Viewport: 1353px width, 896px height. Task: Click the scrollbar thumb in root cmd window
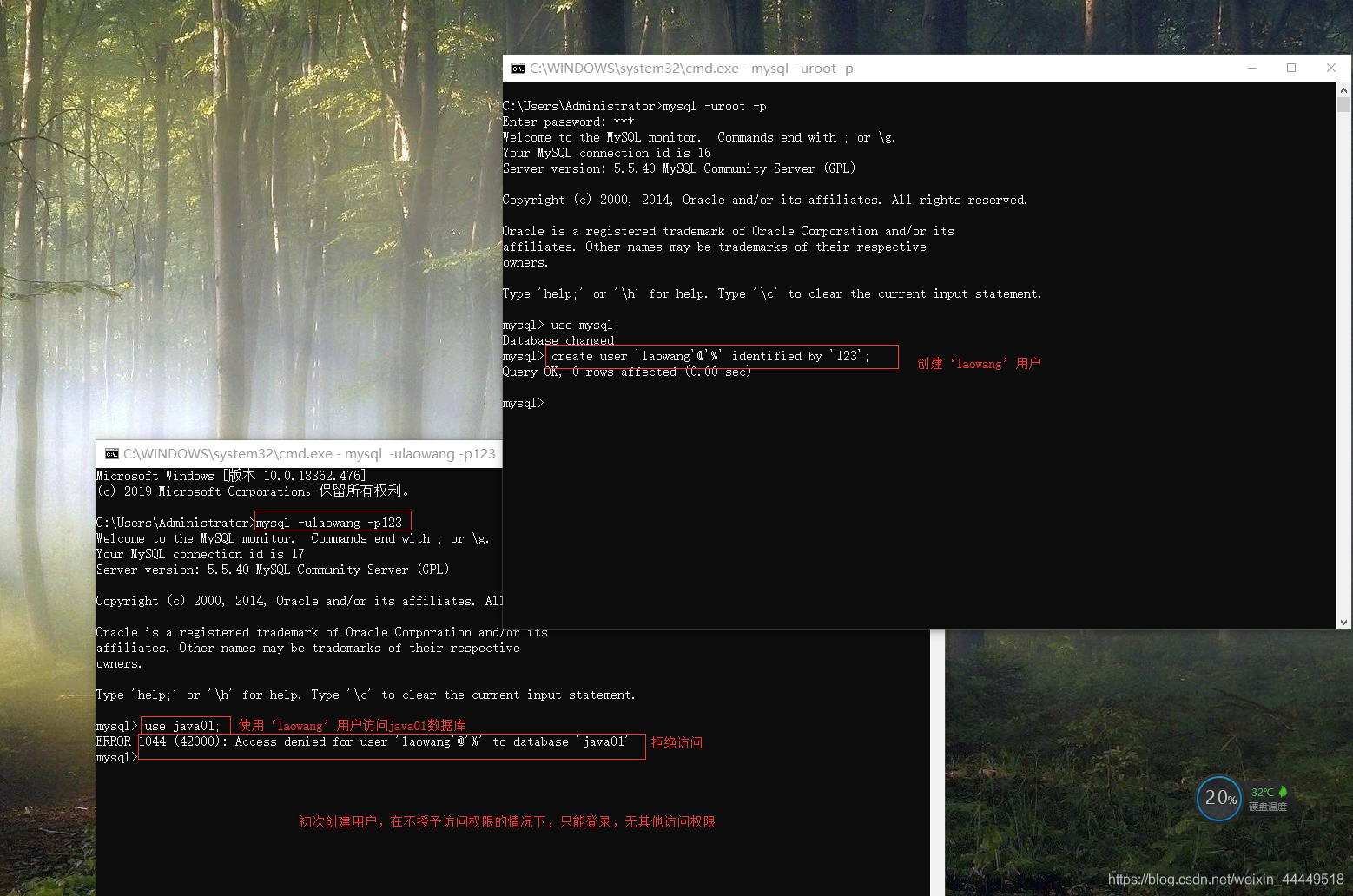coord(1344,105)
